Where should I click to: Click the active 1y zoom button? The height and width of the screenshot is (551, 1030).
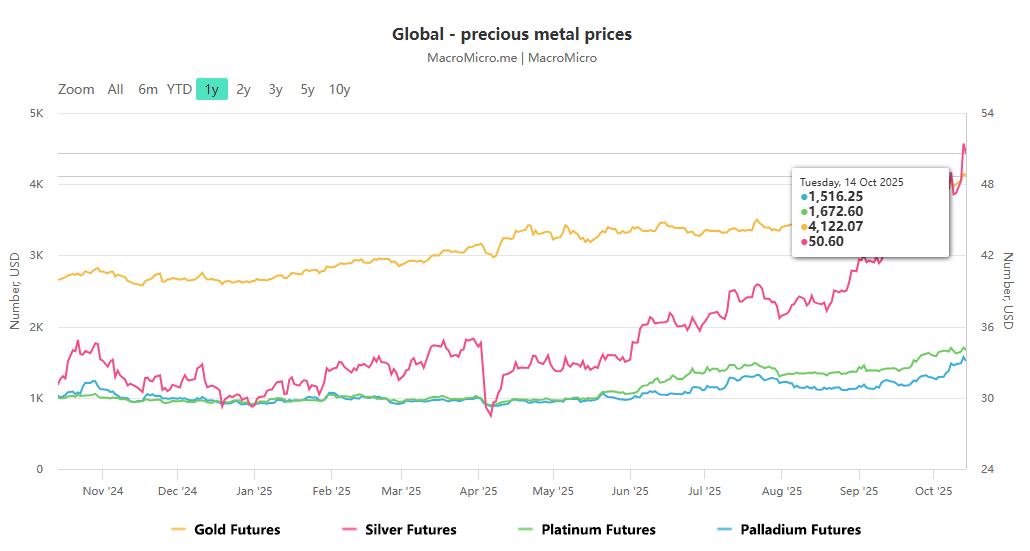212,89
